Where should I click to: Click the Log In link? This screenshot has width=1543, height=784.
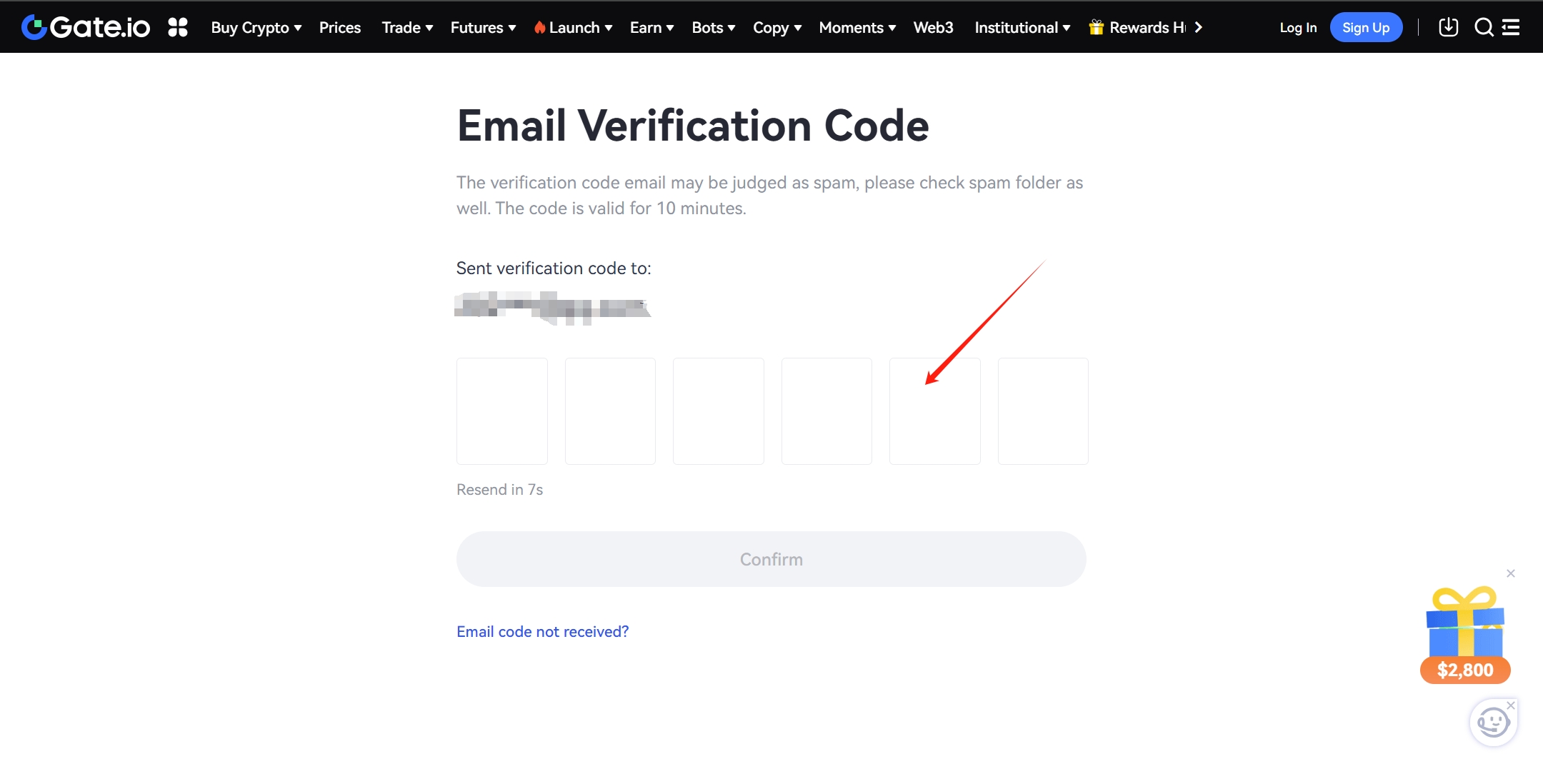coord(1298,27)
